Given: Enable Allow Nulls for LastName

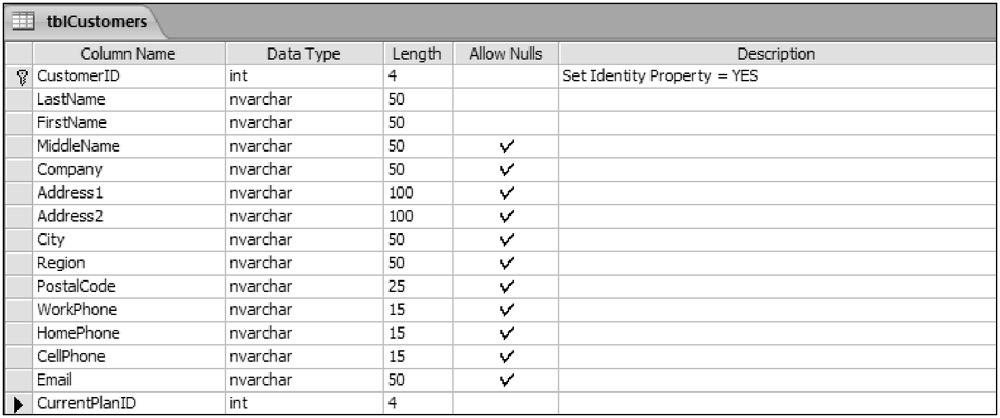Looking at the screenshot, I should tap(505, 100).
